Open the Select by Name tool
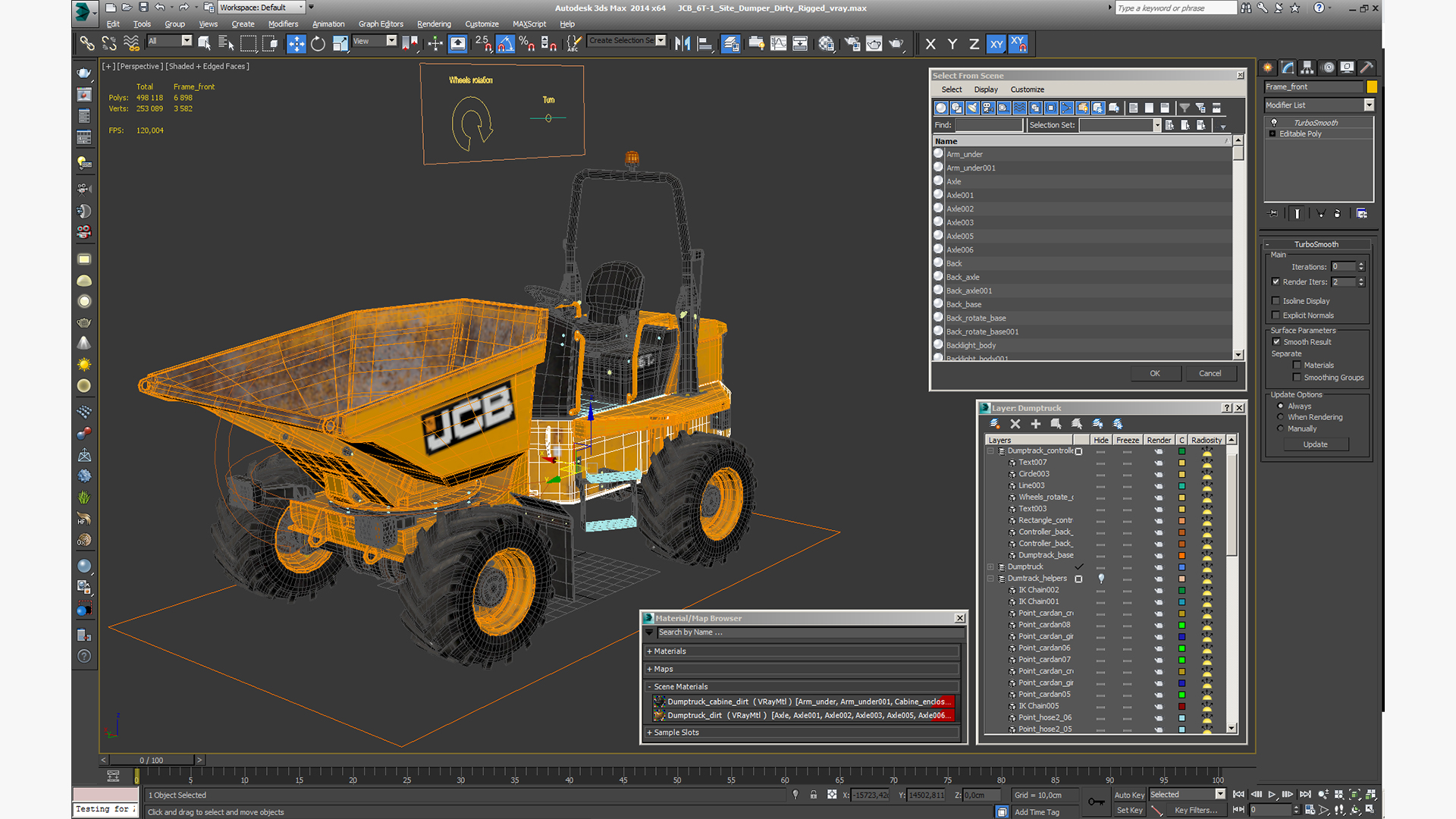 click(226, 44)
